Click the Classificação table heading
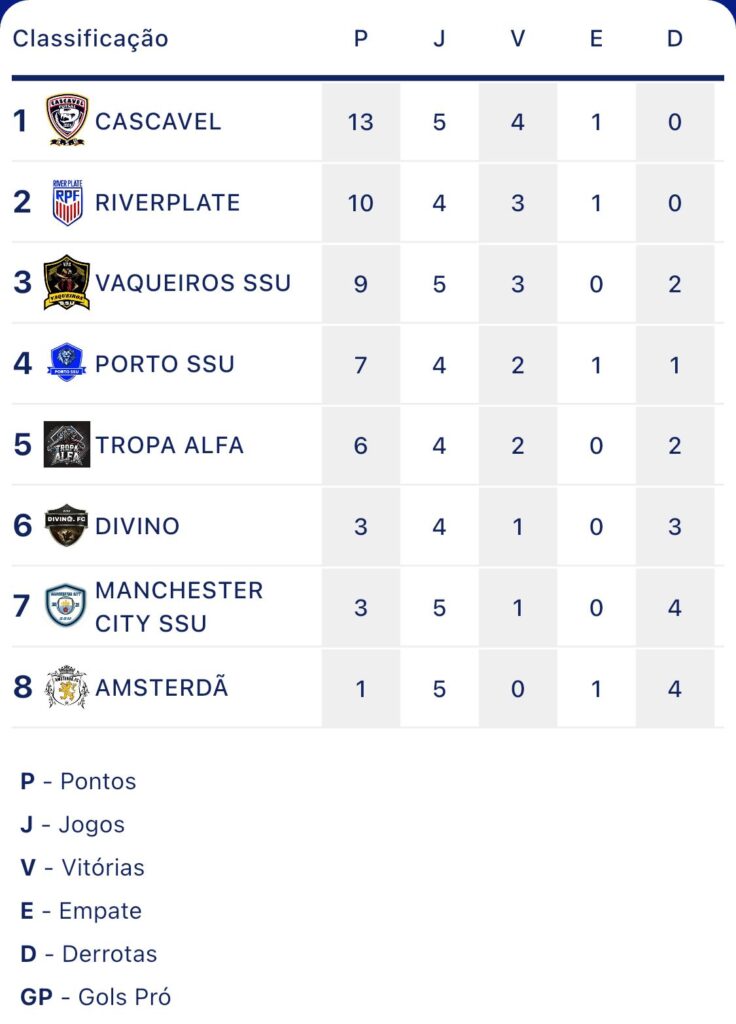This screenshot has height=1024, width=736. pos(91,39)
